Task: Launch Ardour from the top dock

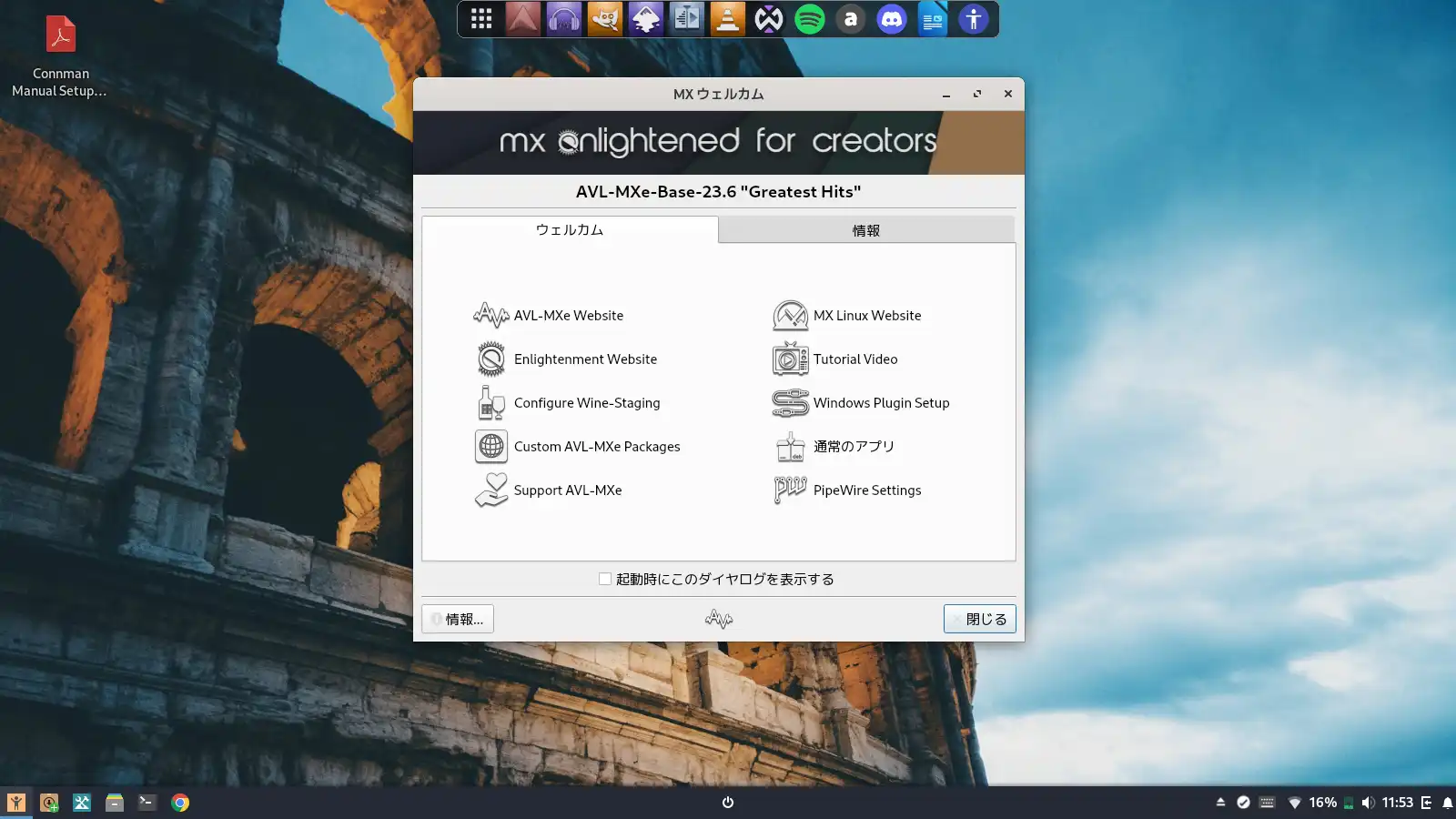Action: (x=522, y=19)
